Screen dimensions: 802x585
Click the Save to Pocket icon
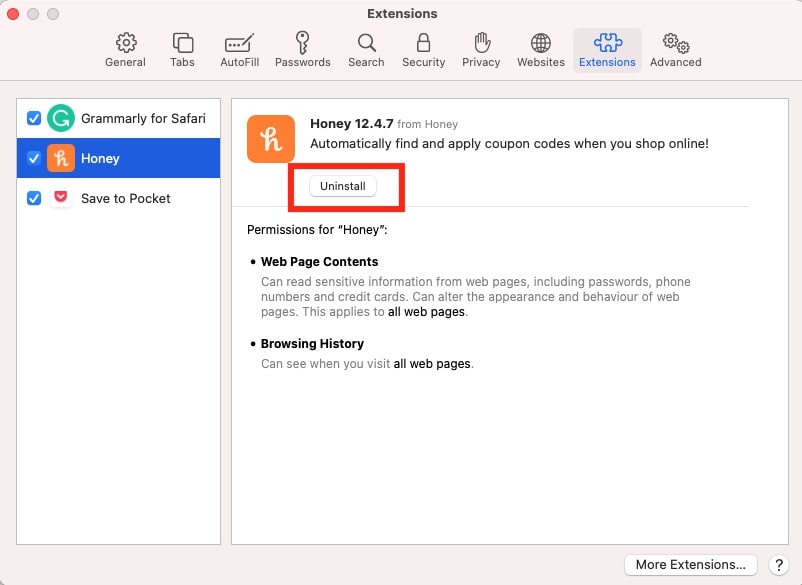coord(61,197)
